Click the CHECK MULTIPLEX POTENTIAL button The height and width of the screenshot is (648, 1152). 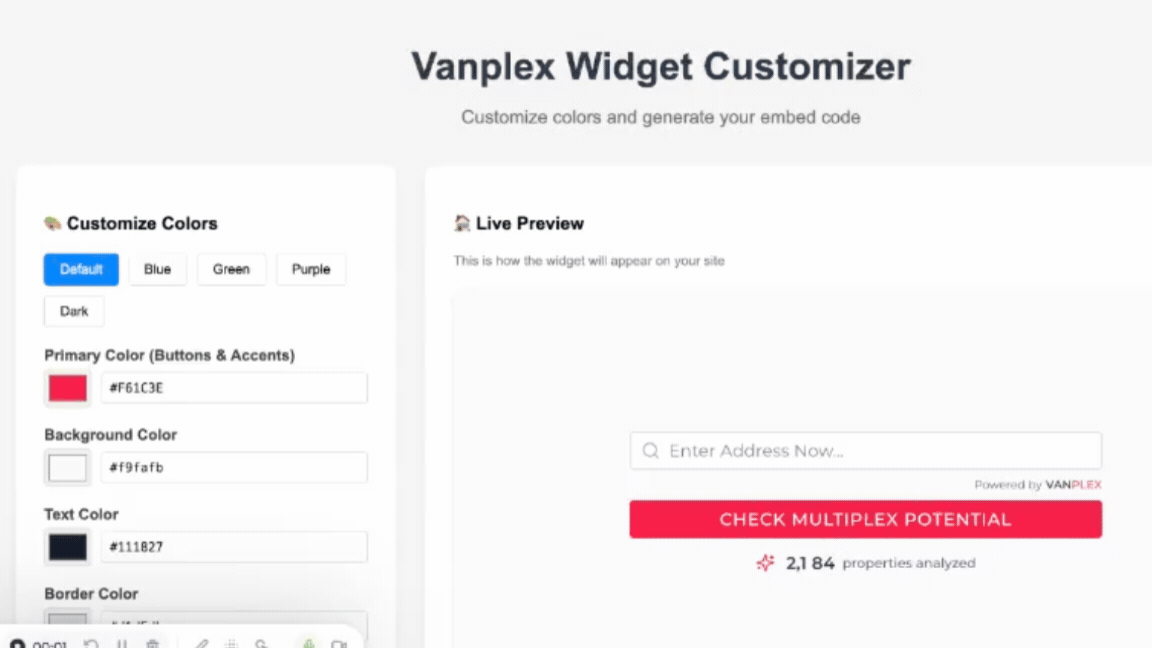tap(865, 519)
